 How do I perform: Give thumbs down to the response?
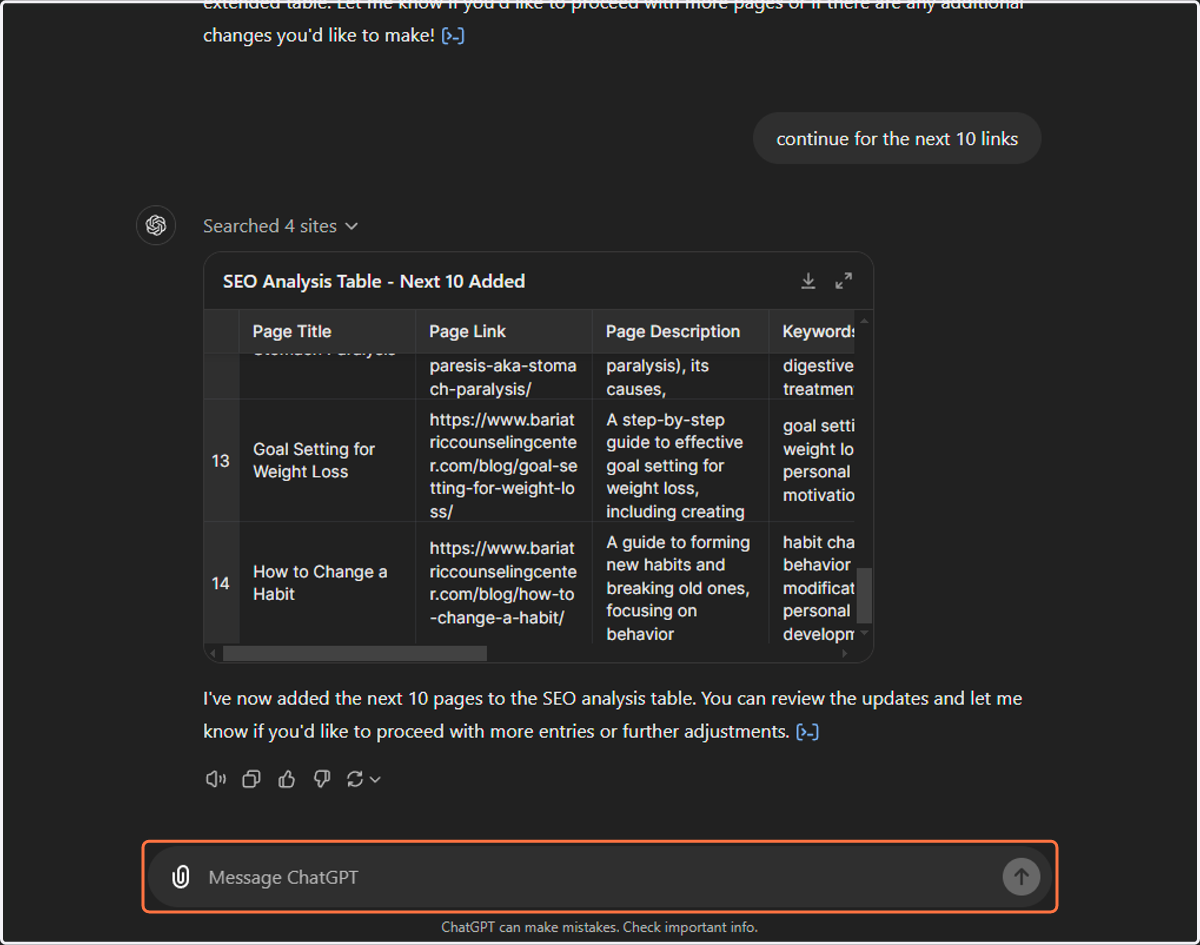321,779
